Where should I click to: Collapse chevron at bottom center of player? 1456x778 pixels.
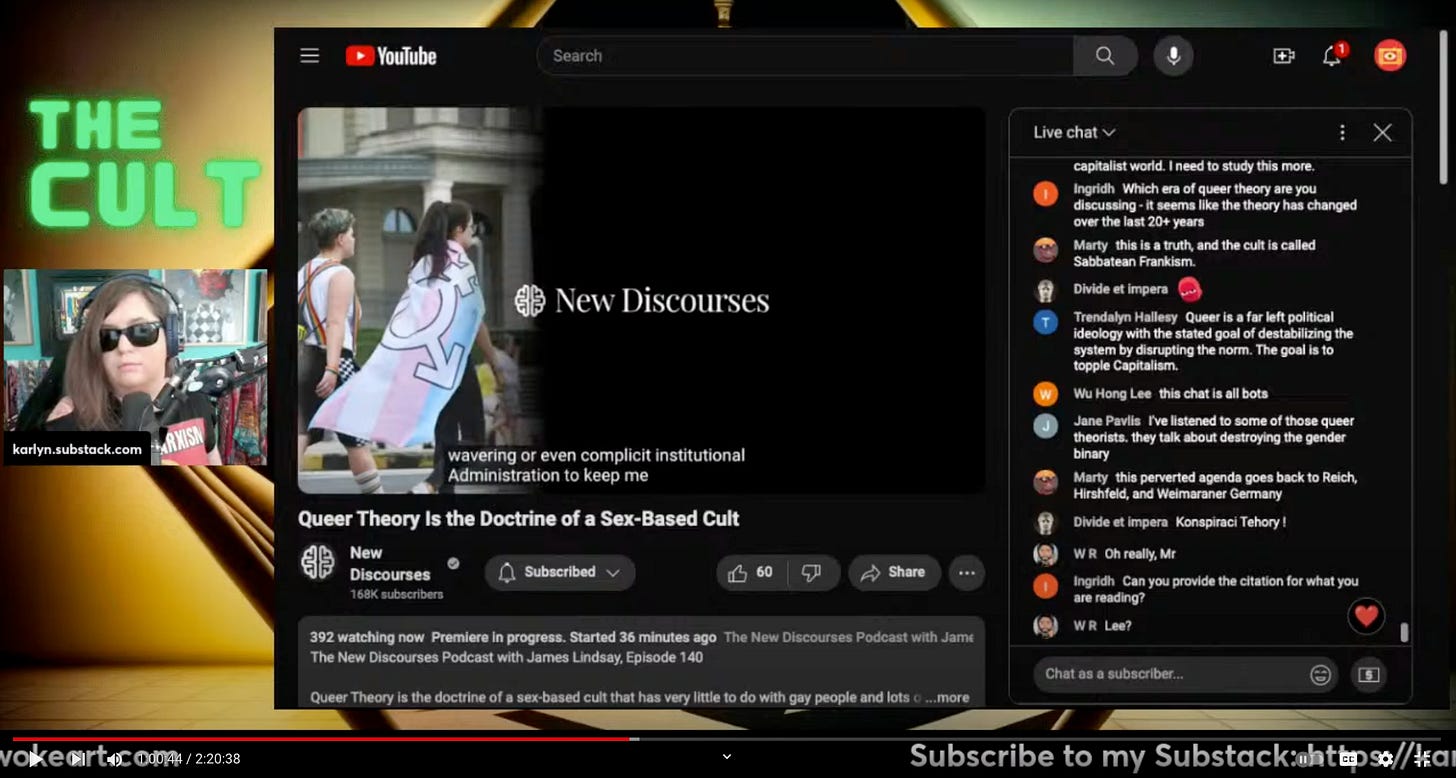727,757
